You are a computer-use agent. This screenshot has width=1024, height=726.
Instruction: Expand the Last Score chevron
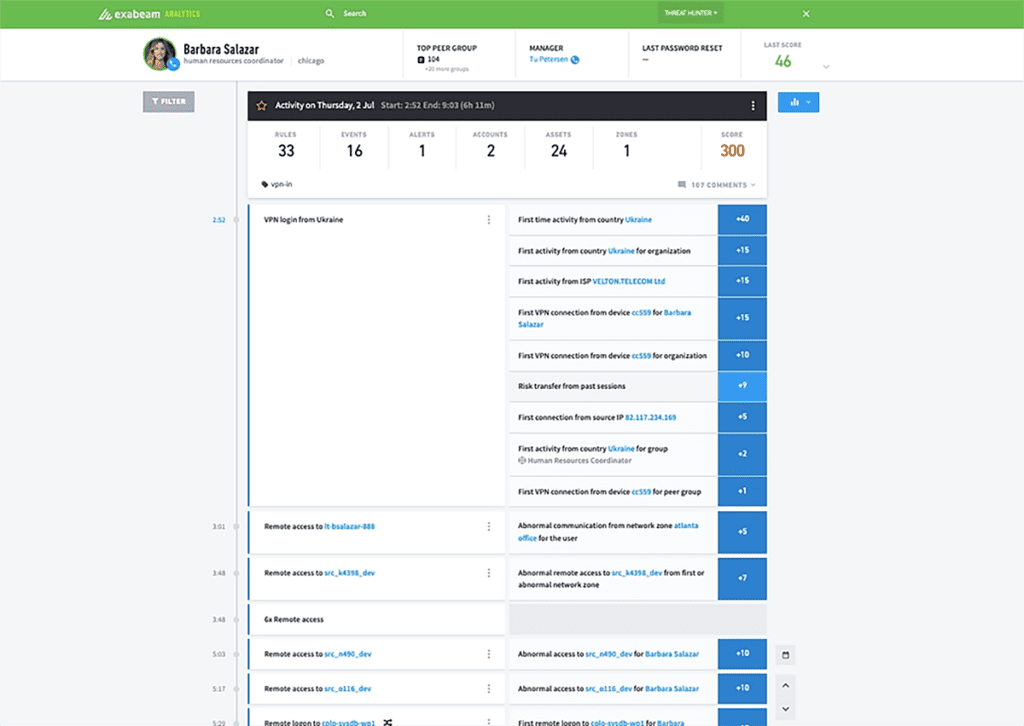pos(826,67)
